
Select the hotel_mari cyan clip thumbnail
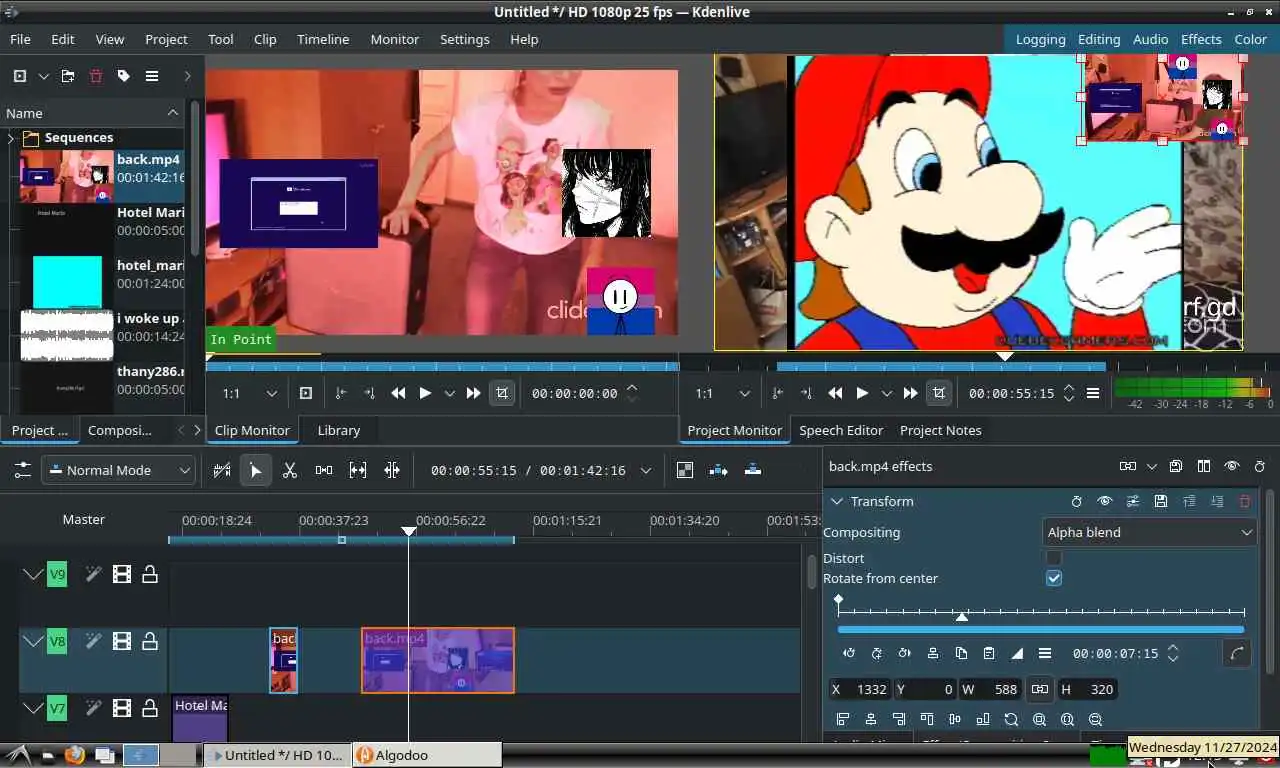click(67, 282)
